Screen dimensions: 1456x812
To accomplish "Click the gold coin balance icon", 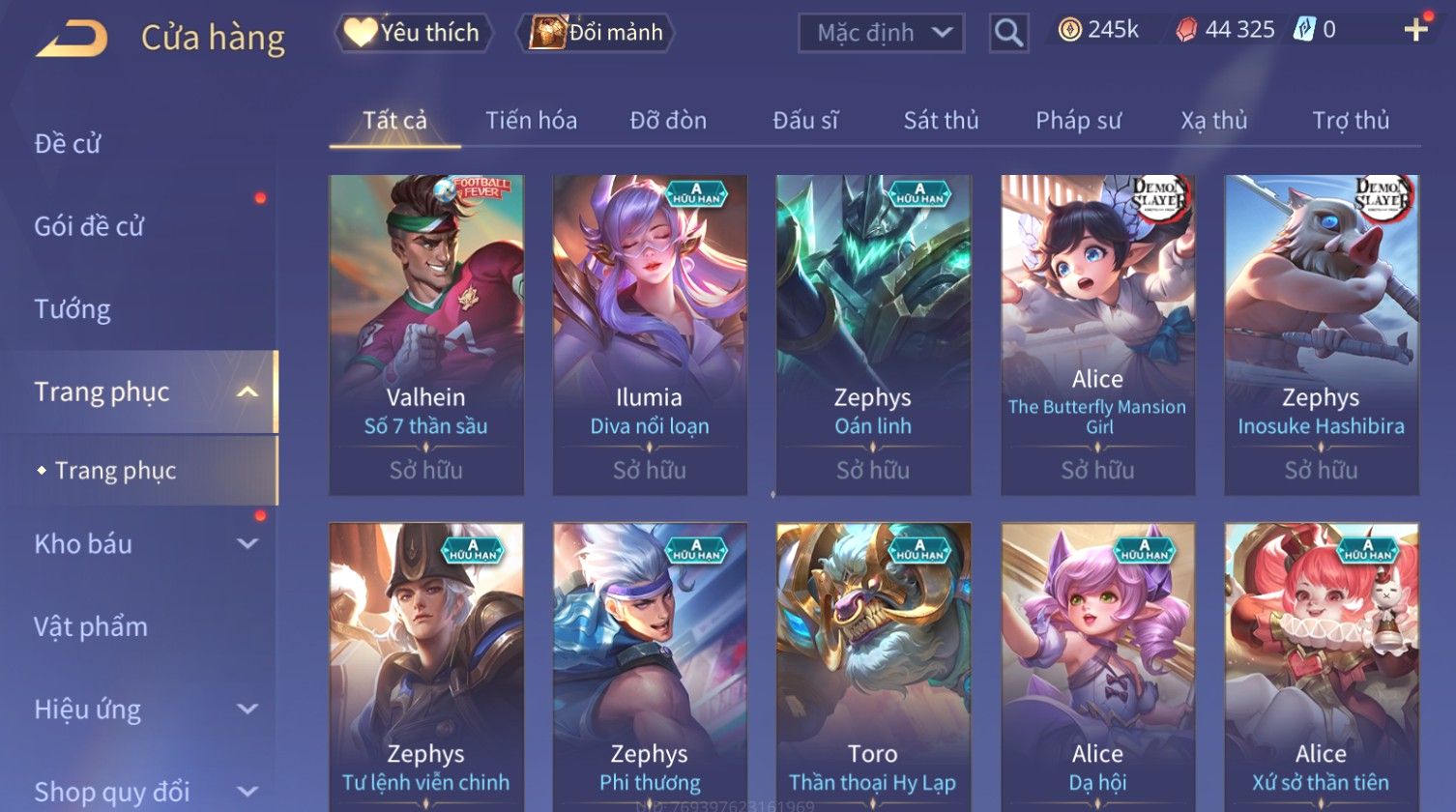I will [x=1069, y=30].
